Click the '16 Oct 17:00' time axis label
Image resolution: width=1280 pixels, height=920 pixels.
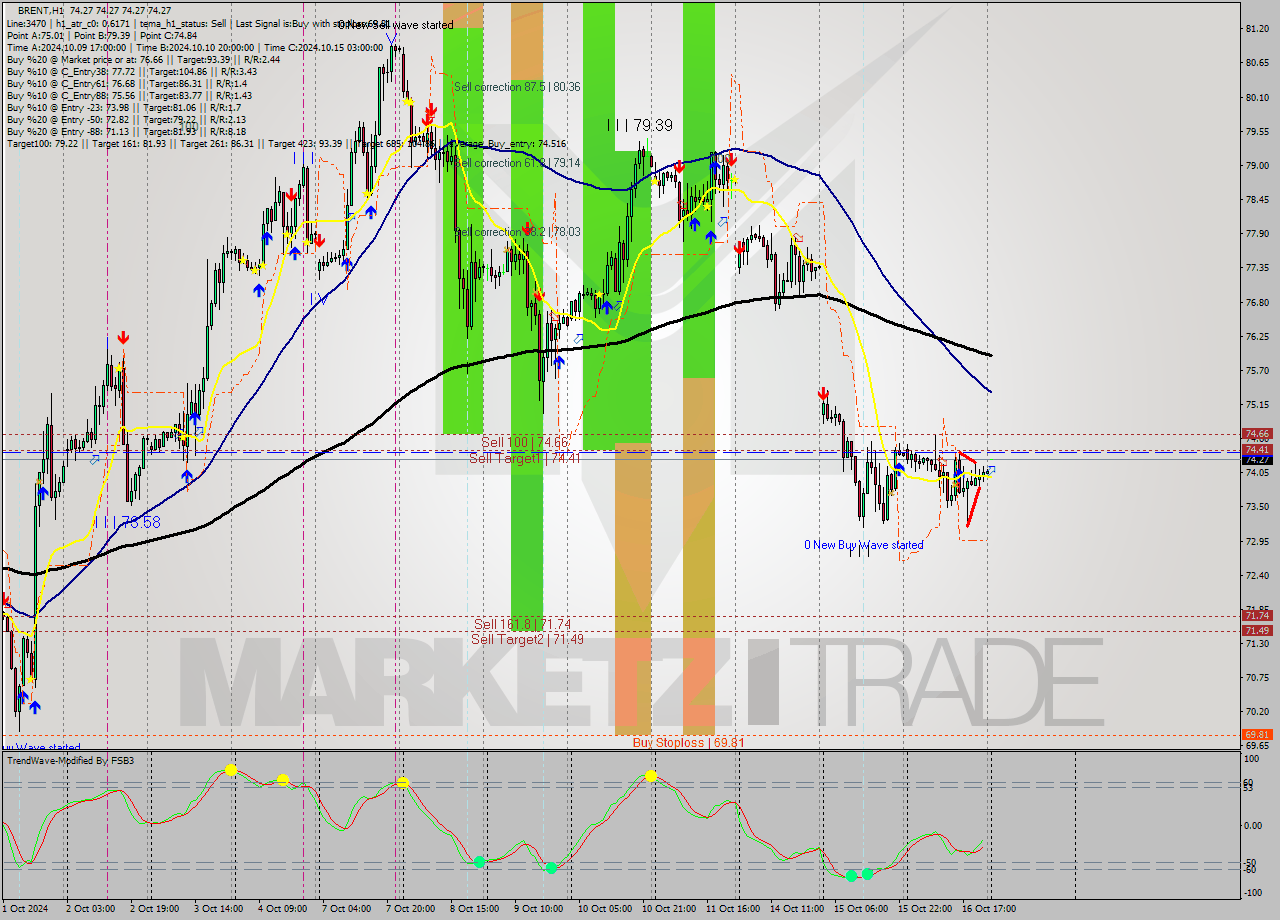pos(989,909)
